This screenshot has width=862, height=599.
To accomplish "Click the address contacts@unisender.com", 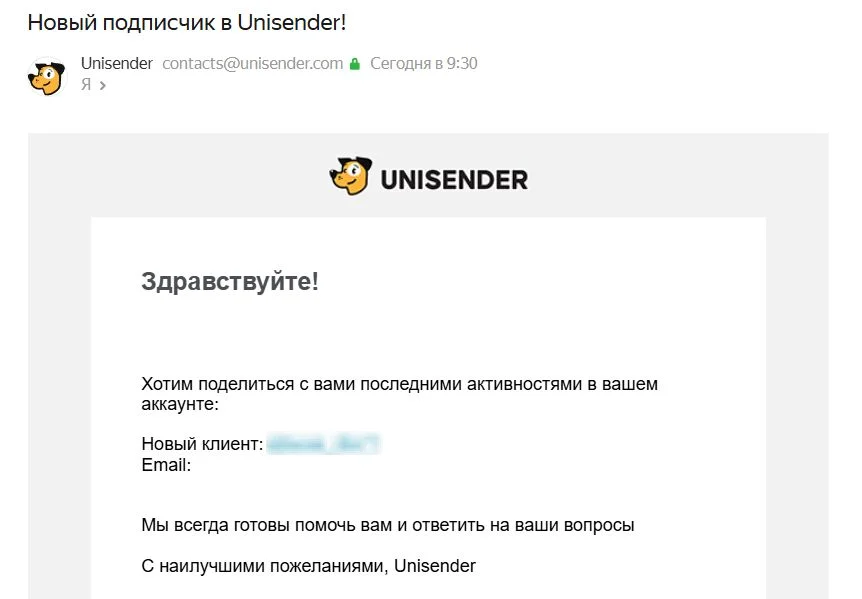I will pyautogui.click(x=252, y=63).
